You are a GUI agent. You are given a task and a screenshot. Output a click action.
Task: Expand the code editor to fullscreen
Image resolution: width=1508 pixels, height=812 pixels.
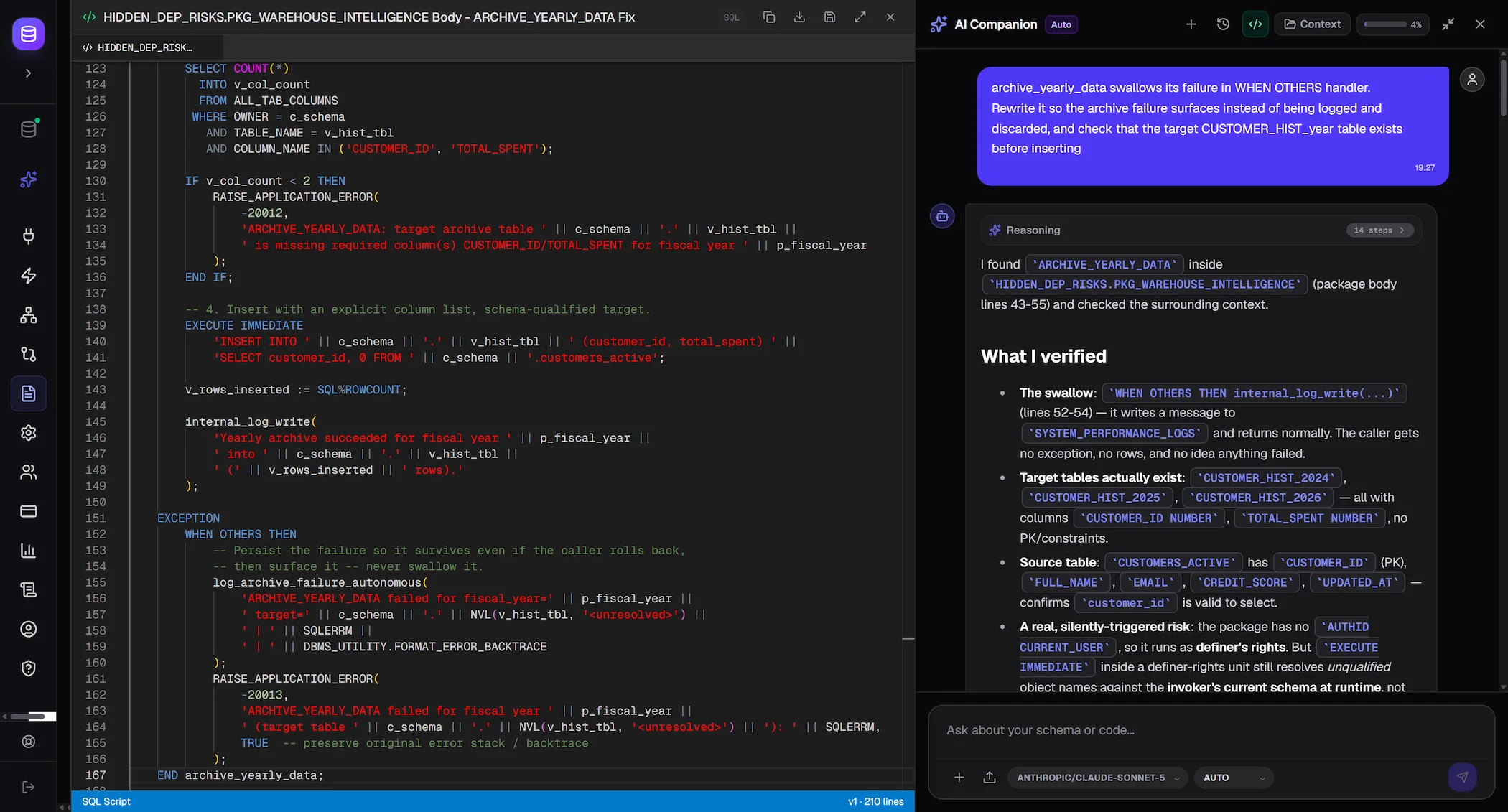click(860, 17)
